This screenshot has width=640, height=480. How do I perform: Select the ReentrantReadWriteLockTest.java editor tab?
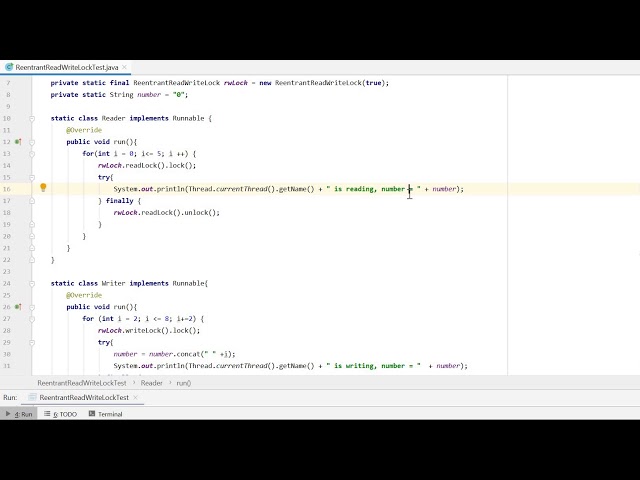pyautogui.click(x=67, y=67)
